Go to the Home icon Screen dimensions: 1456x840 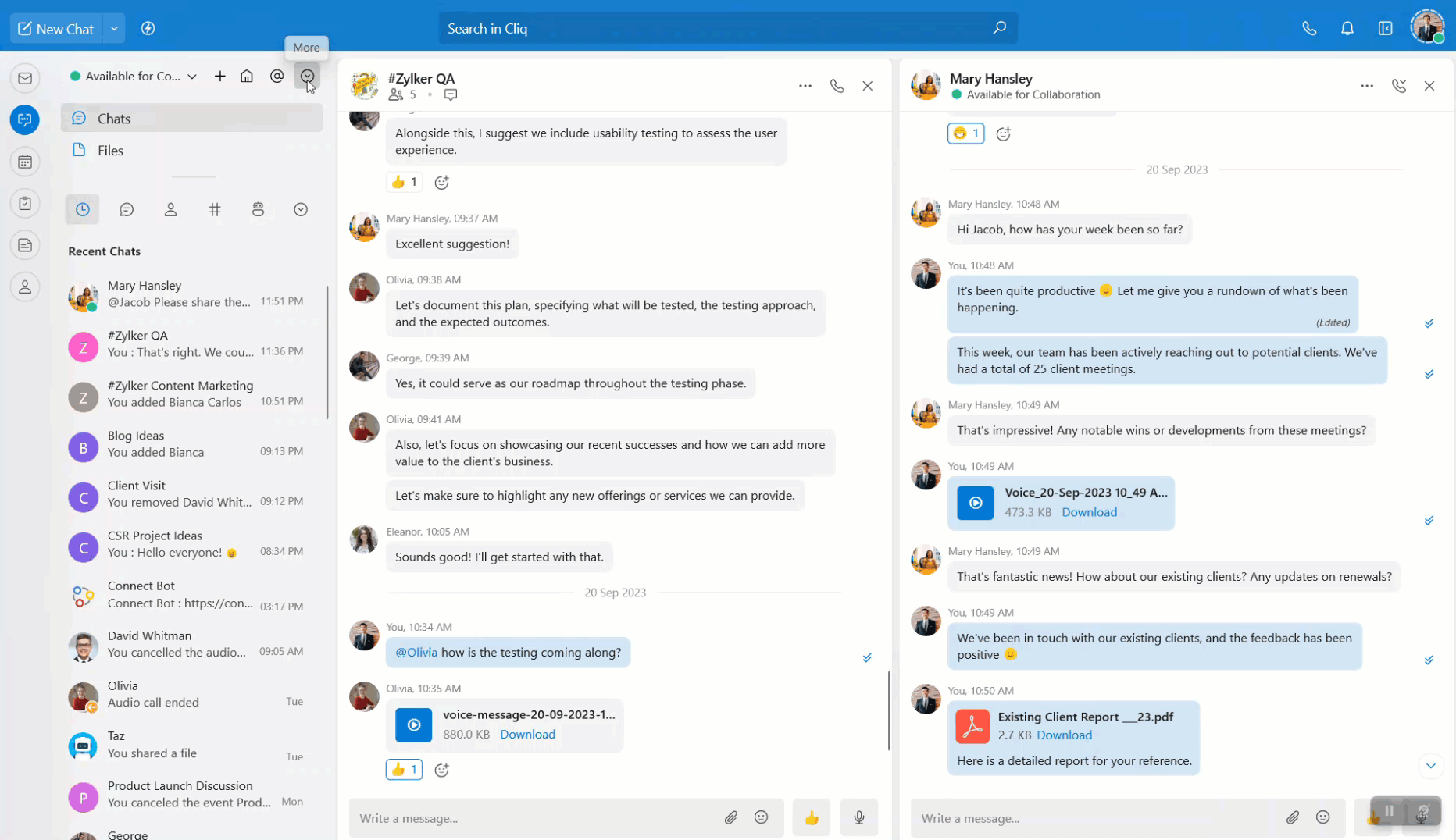247,76
